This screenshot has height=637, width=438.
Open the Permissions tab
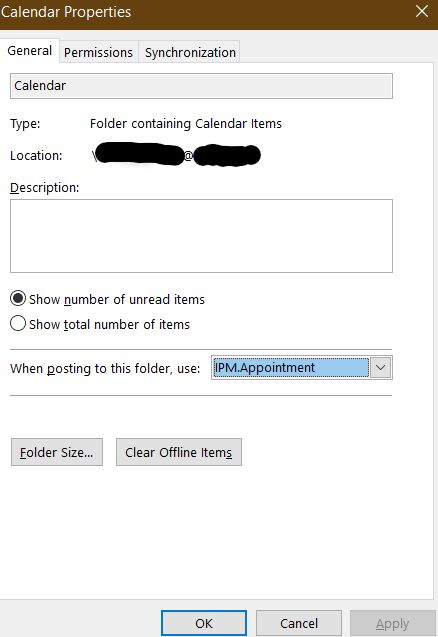click(99, 52)
